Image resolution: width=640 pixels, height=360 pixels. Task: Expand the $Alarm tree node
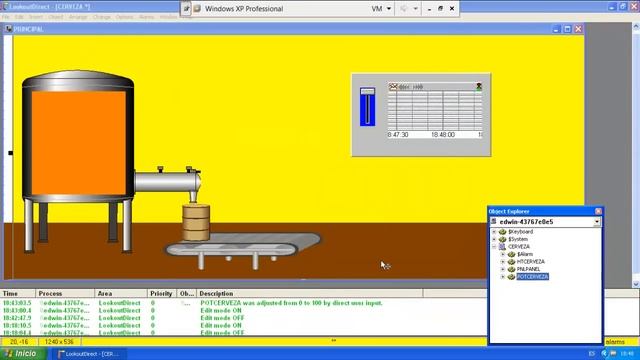[503, 254]
